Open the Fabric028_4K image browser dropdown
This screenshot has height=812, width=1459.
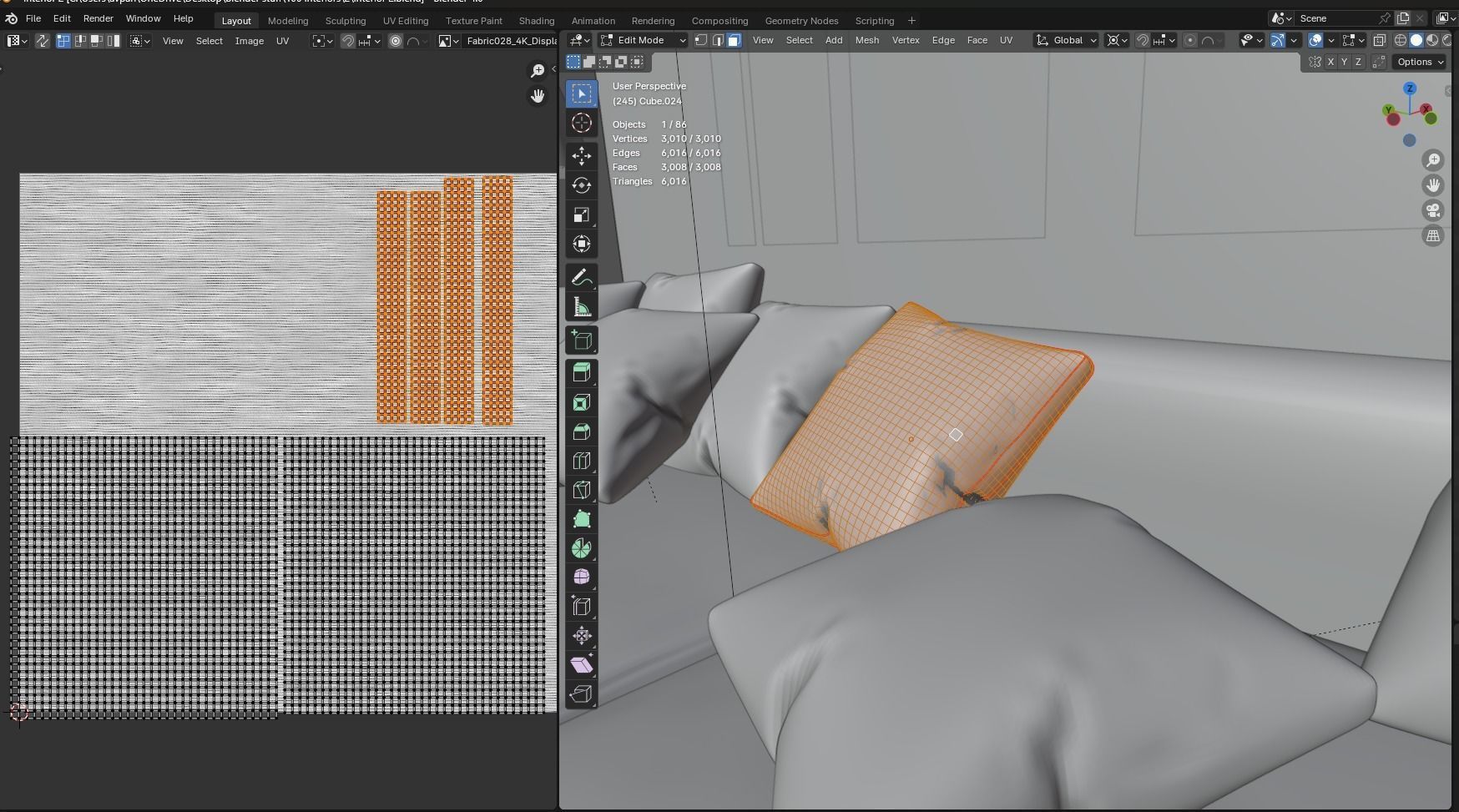click(x=449, y=41)
